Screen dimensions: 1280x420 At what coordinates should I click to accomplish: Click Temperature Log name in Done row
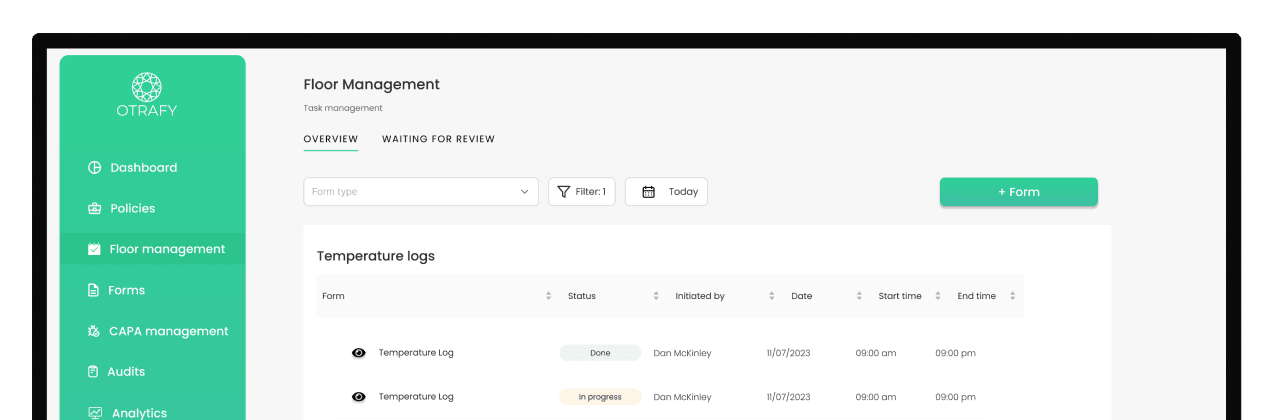(x=416, y=353)
